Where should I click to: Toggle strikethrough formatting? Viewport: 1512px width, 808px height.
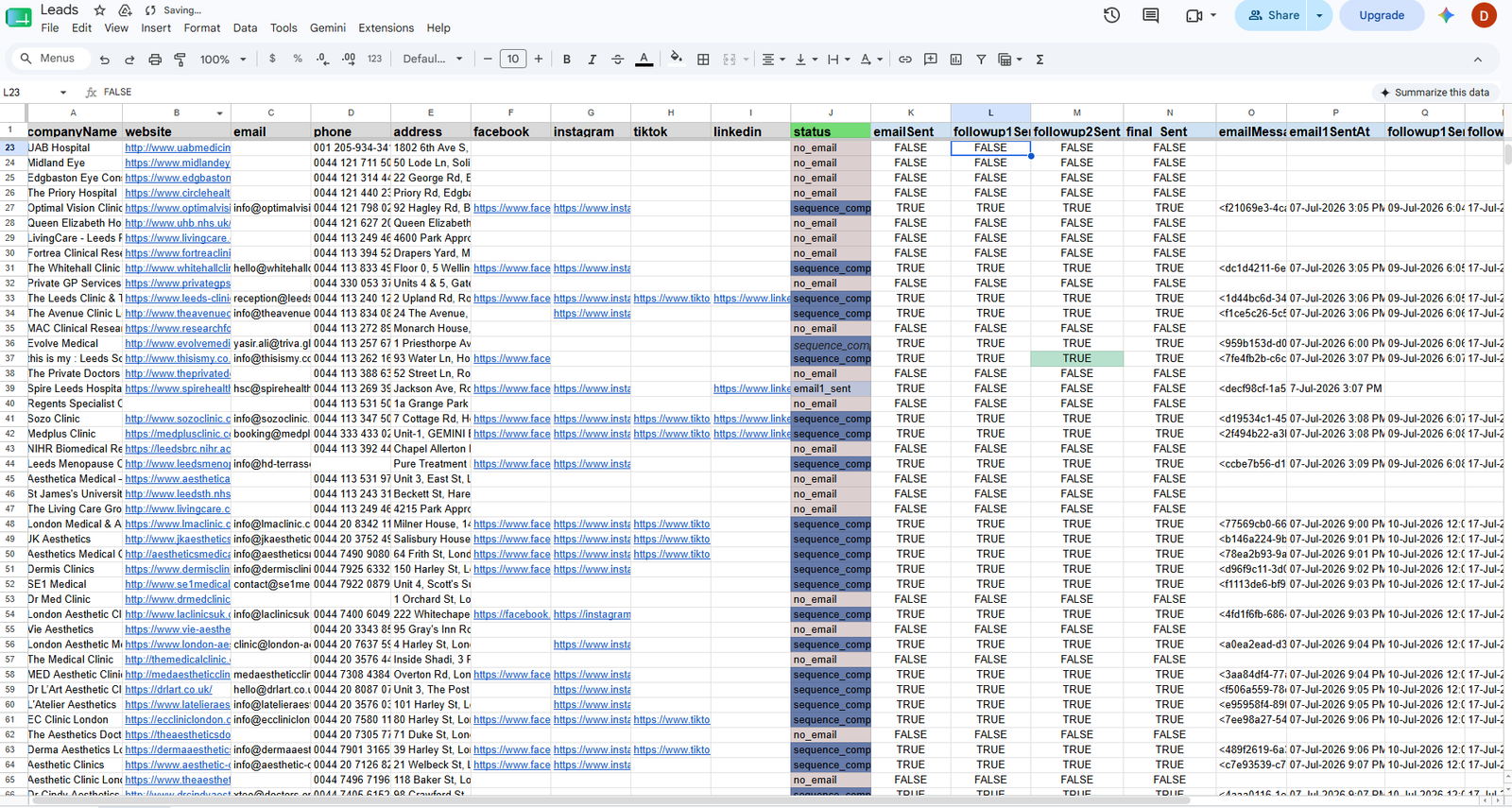point(618,60)
